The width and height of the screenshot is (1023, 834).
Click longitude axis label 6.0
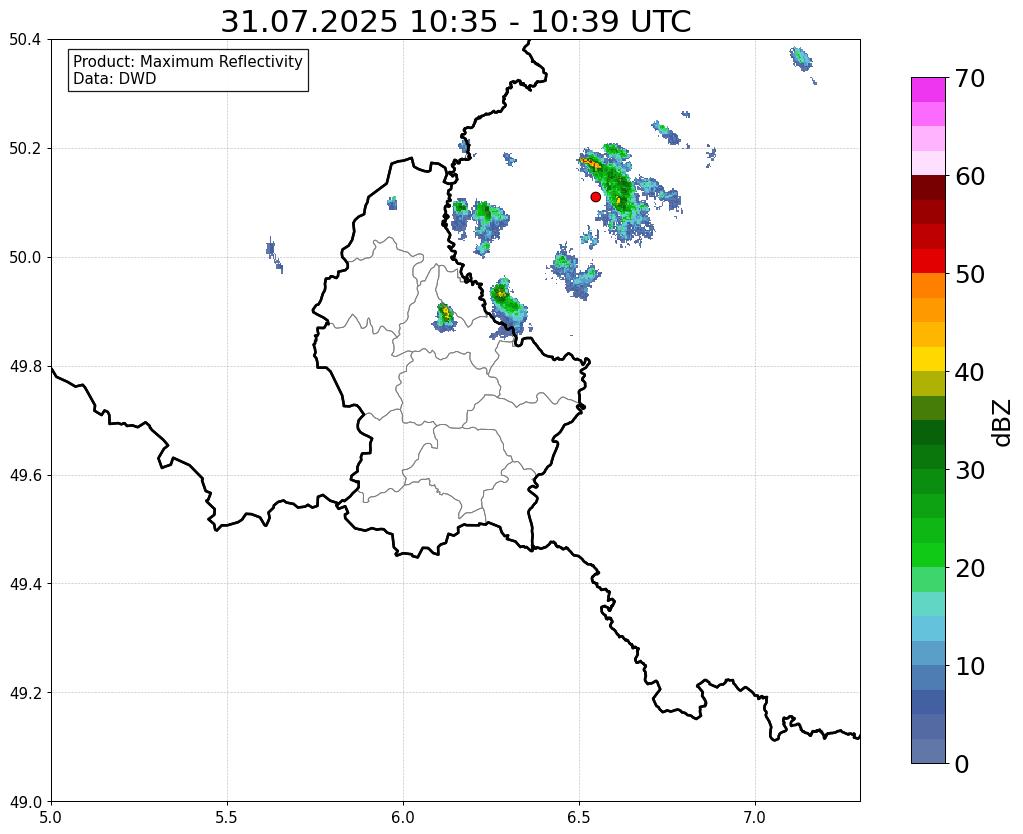pos(403,818)
